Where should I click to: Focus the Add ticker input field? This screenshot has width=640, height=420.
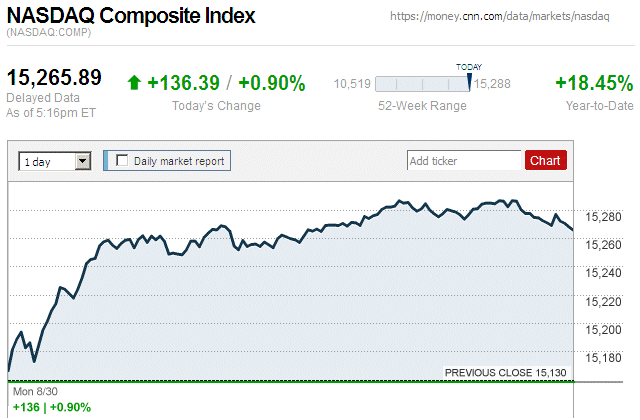click(x=464, y=160)
